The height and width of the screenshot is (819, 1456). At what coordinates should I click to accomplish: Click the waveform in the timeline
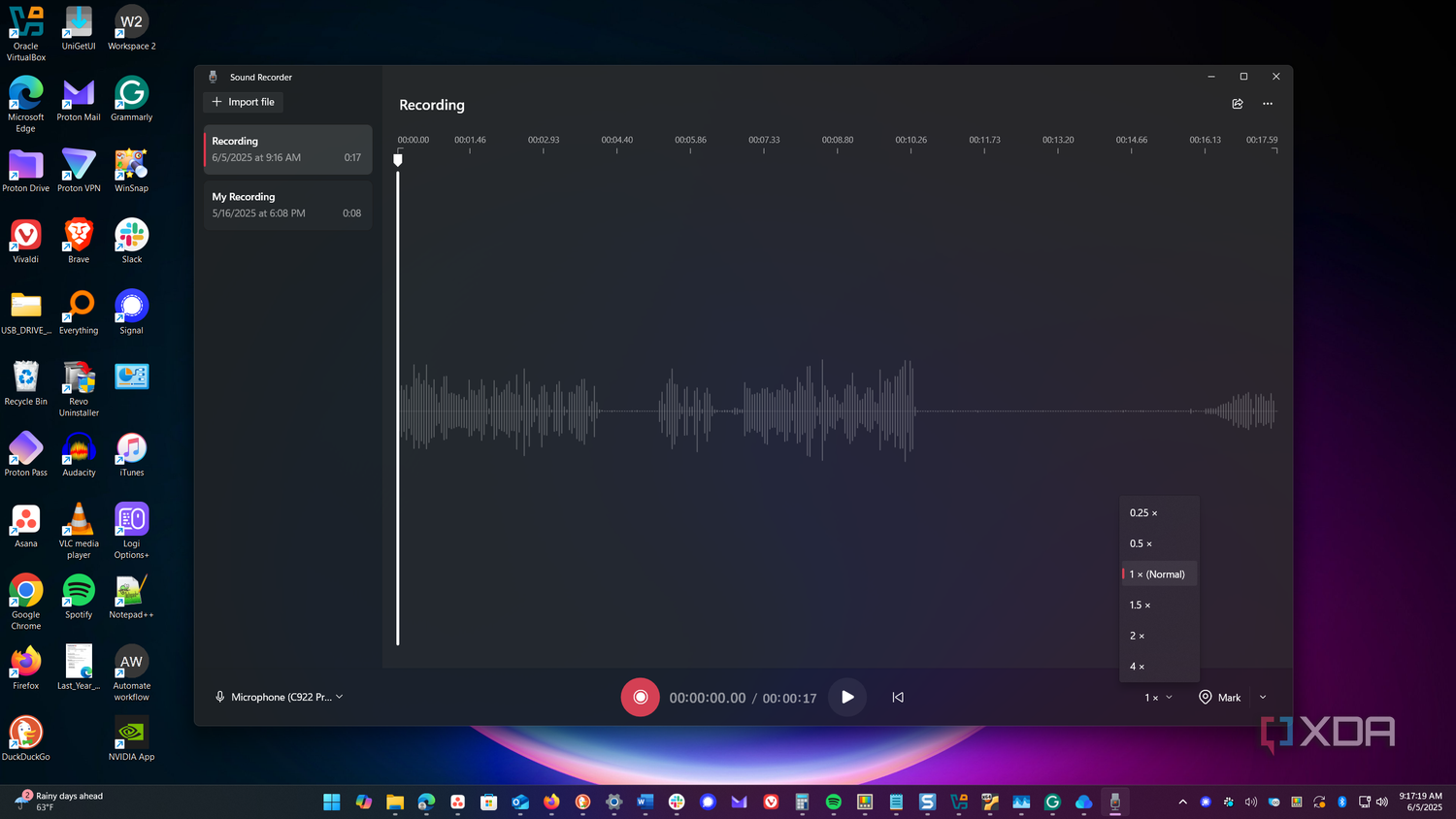click(838, 410)
